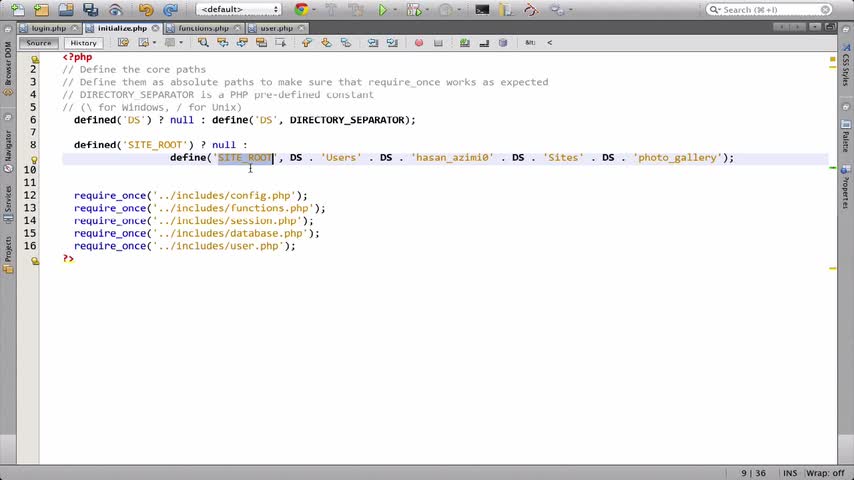The width and height of the screenshot is (854, 480).
Task: Click the Toggle Bookmark icon
Action: (346, 42)
